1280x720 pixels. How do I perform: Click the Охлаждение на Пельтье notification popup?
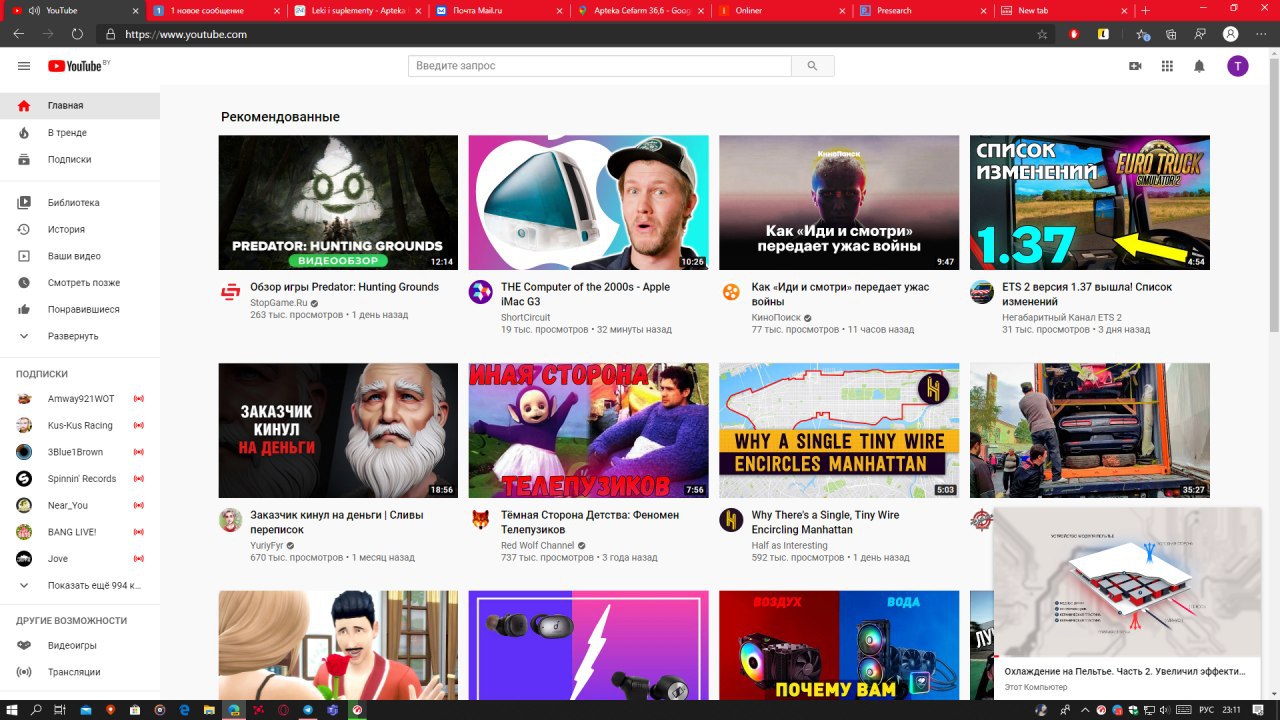coord(1128,602)
